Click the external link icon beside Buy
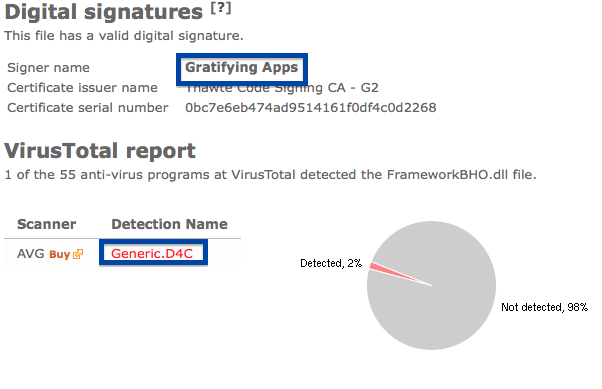This screenshot has height=389, width=602. pos(78,254)
